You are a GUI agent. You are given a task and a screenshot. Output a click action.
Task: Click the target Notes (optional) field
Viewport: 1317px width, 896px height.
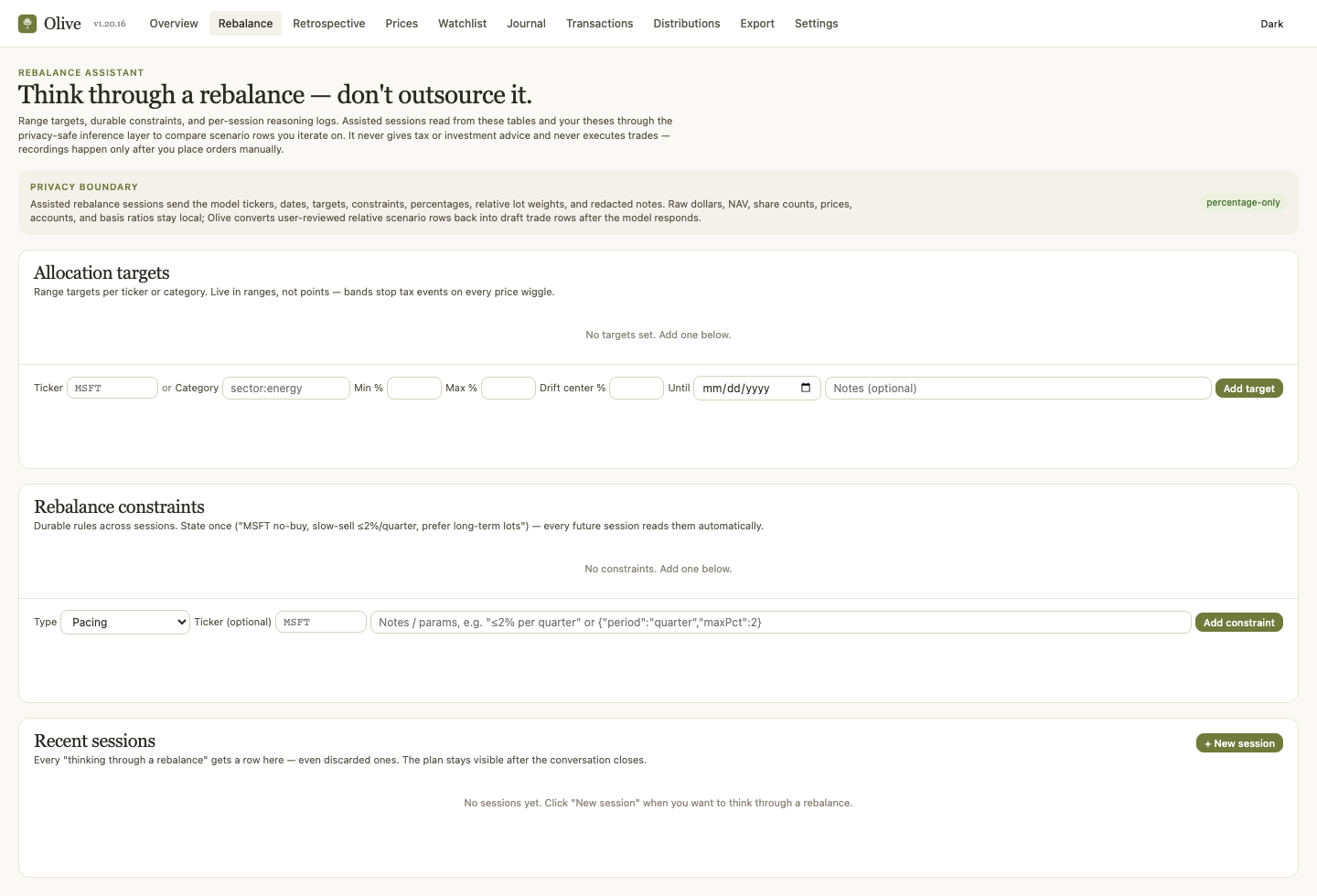[x=1018, y=389]
